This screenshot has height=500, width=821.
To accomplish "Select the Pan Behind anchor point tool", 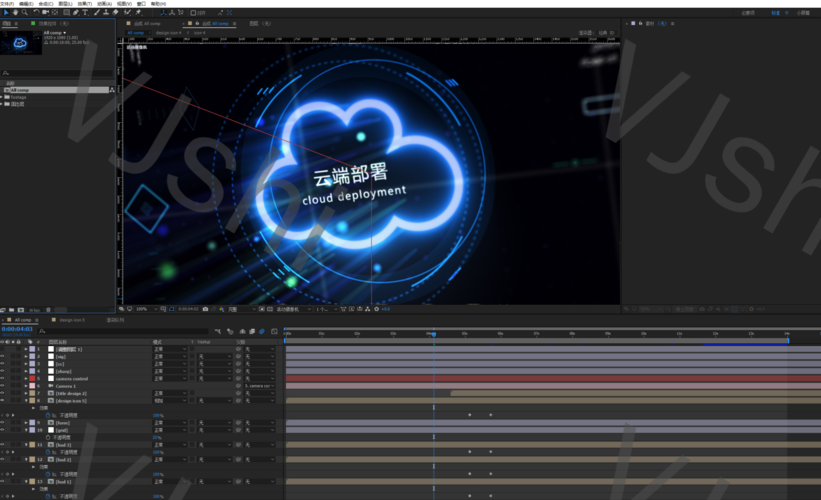I will (x=55, y=12).
